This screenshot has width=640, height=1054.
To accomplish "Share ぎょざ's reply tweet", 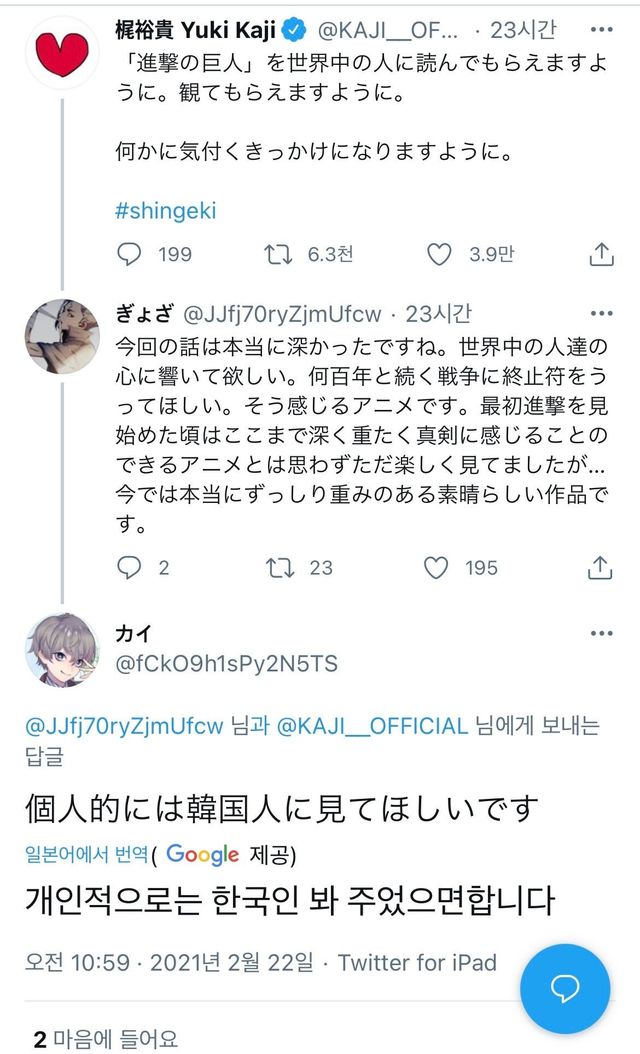I will (x=600, y=568).
